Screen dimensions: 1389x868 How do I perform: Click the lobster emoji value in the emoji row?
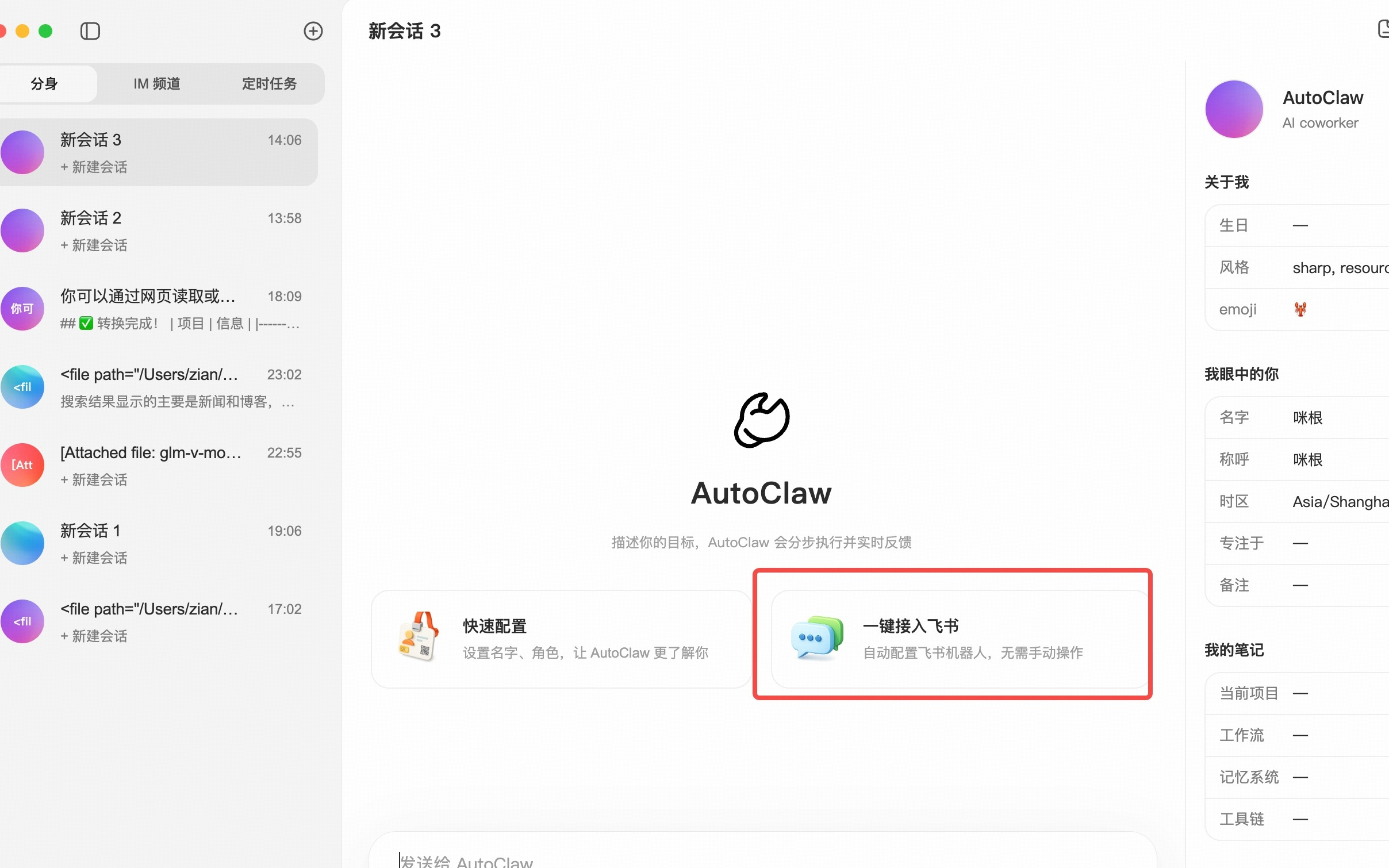[1301, 309]
